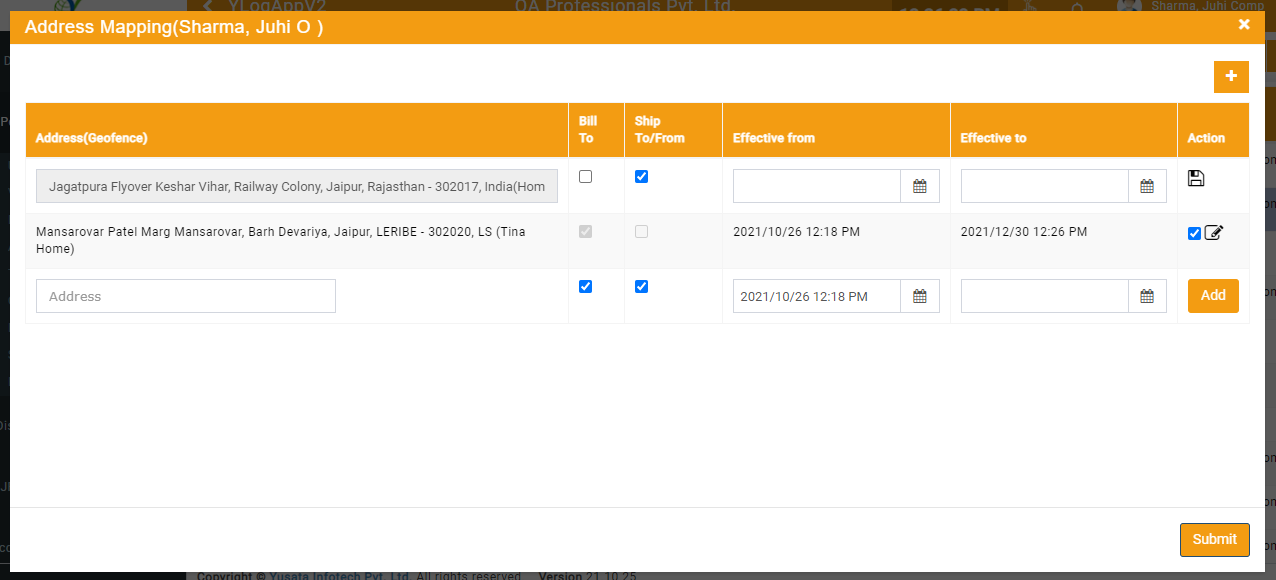Untick the Action checkbox on Mansarovar row
The width and height of the screenshot is (1276, 580).
[x=1194, y=234]
